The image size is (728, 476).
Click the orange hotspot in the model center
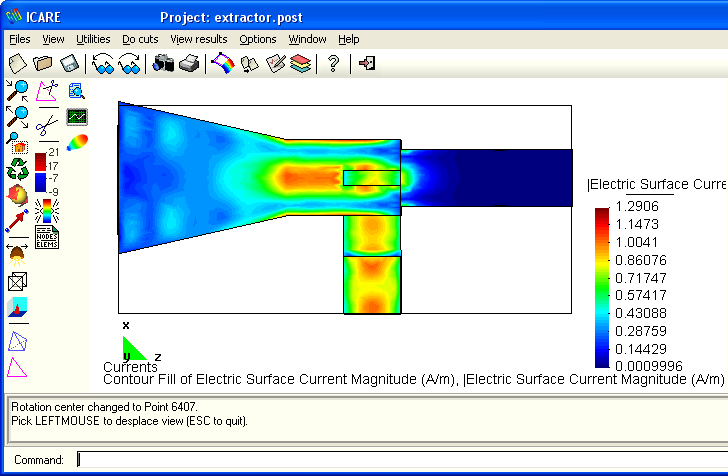pyautogui.click(x=309, y=178)
